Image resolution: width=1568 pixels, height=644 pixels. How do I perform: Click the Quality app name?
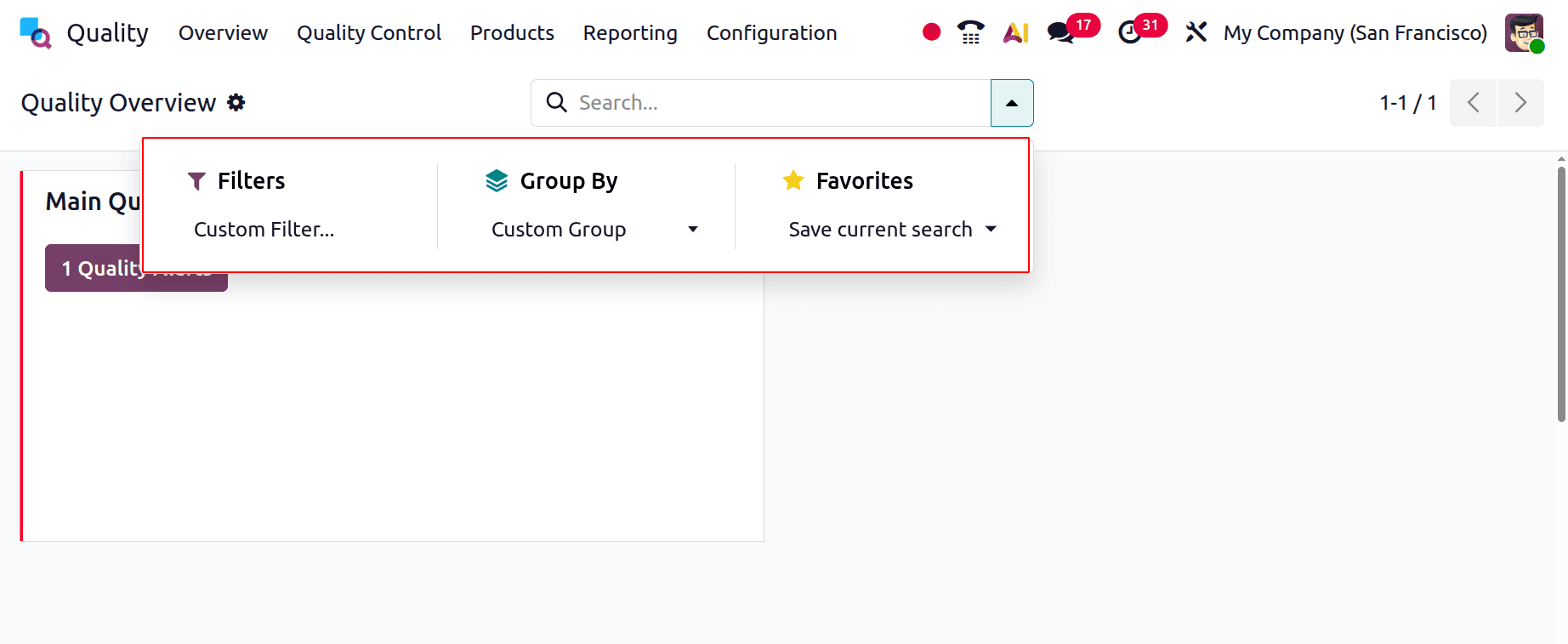pyautogui.click(x=108, y=33)
